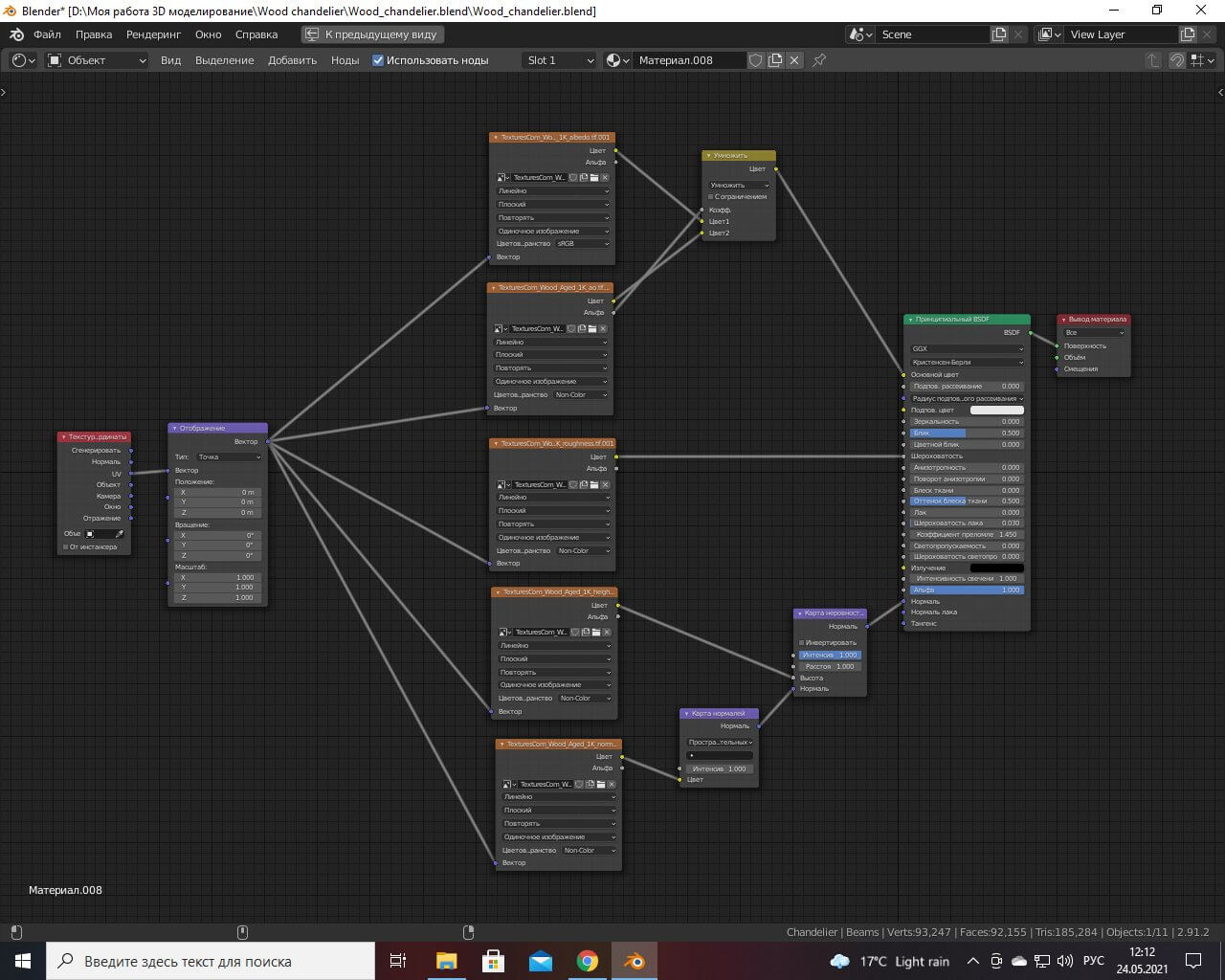Enable С ограничением in the Умножить node
Viewport: 1225px width, 980px height.
tap(710, 197)
